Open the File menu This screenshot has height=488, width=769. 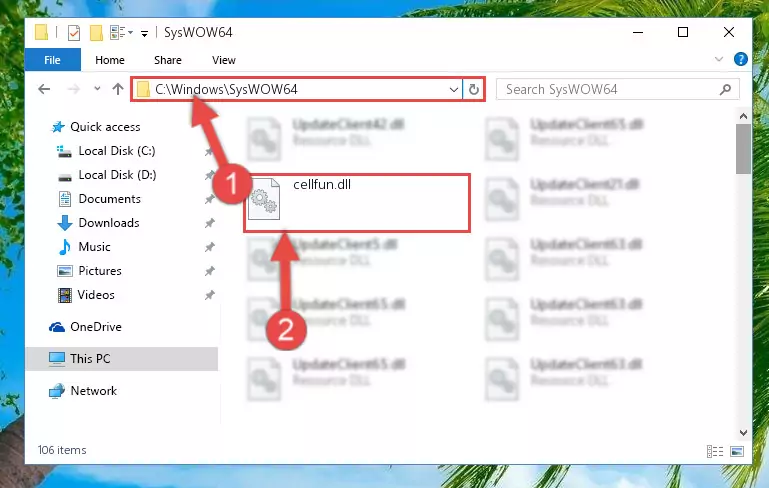pos(52,60)
